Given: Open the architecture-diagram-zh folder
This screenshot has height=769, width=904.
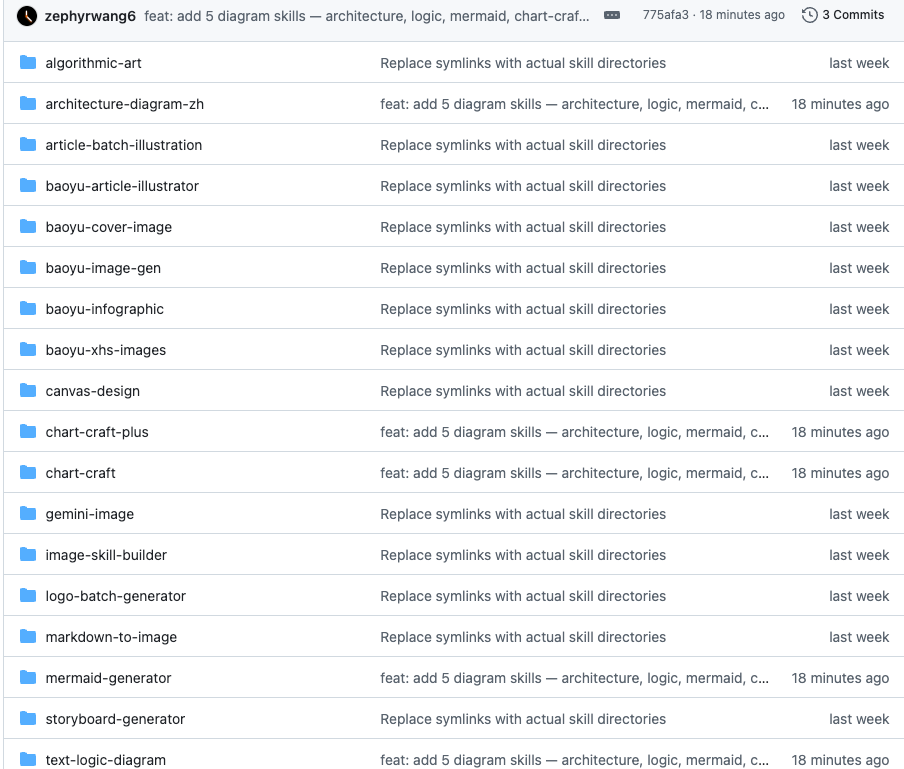Looking at the screenshot, I should point(124,104).
